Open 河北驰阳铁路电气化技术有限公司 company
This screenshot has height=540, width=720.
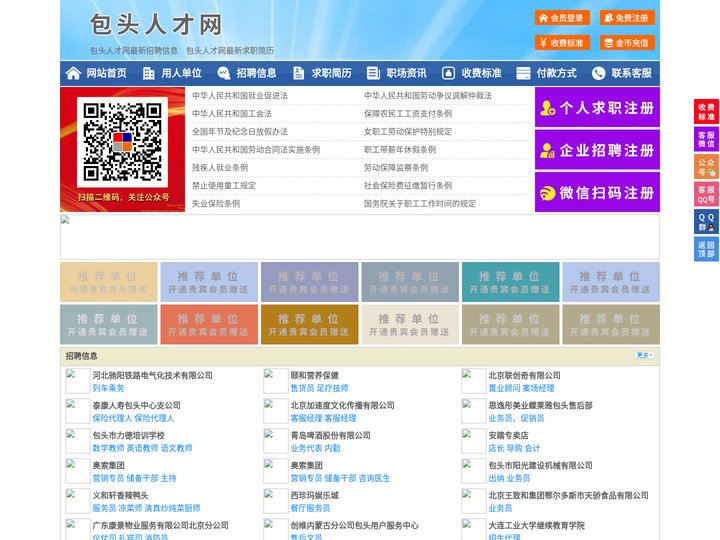click(x=152, y=375)
